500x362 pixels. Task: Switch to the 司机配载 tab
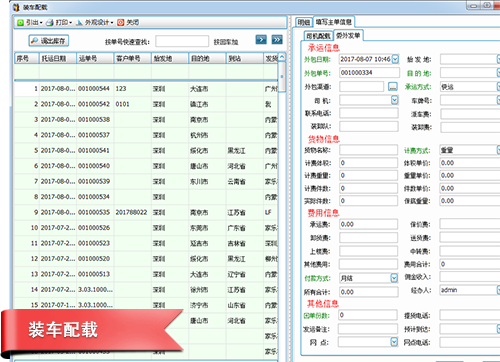pyautogui.click(x=318, y=36)
